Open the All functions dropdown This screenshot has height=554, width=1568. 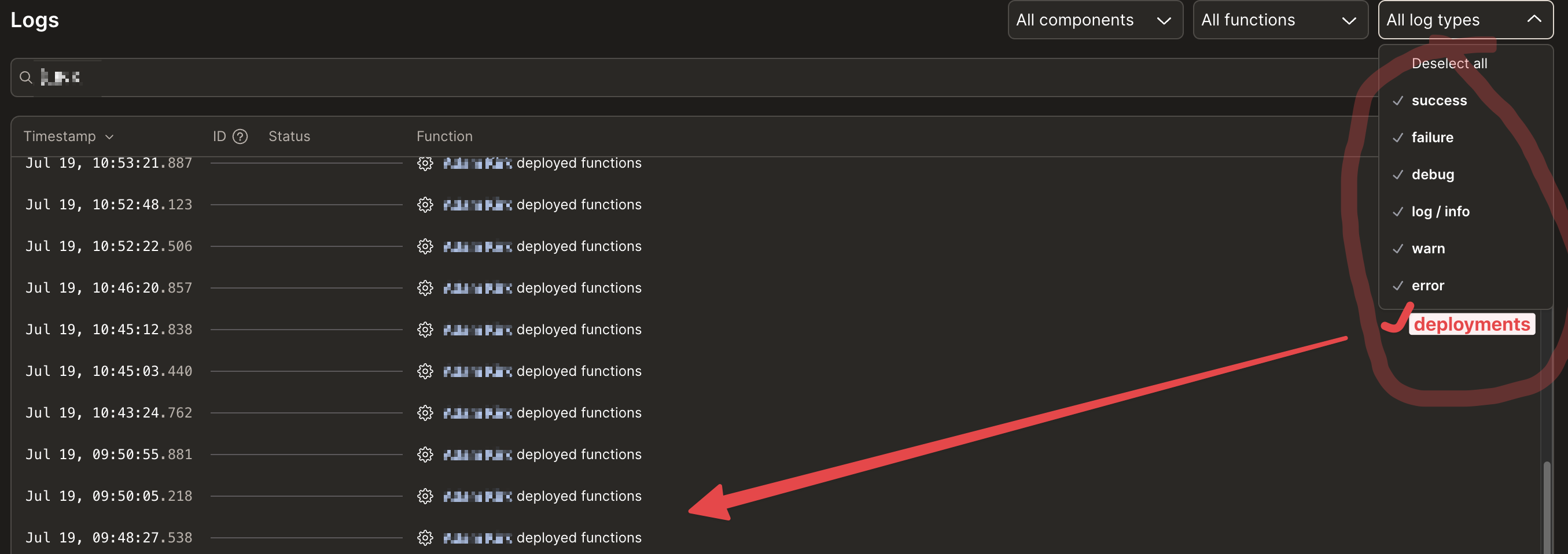tap(1280, 20)
